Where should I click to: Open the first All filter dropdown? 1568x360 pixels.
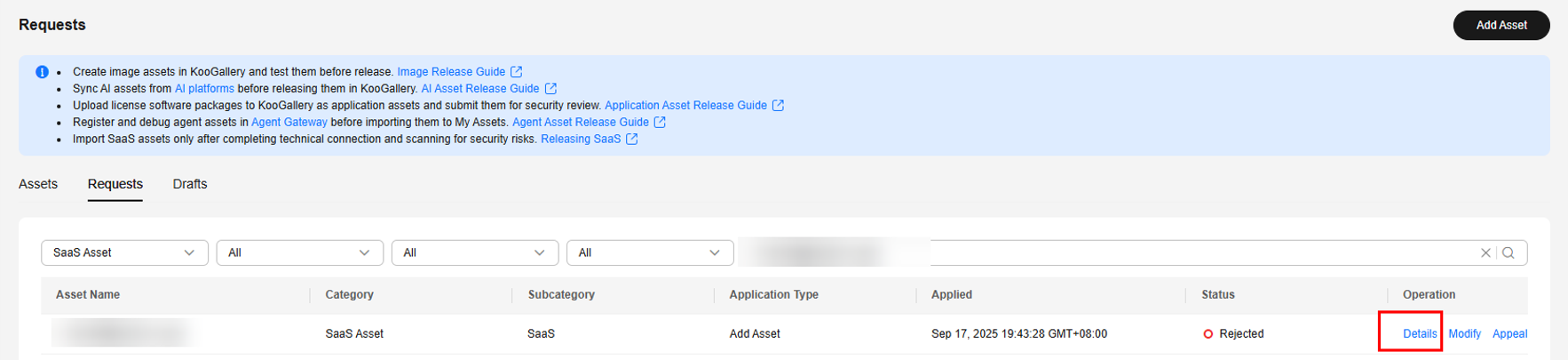(x=299, y=253)
